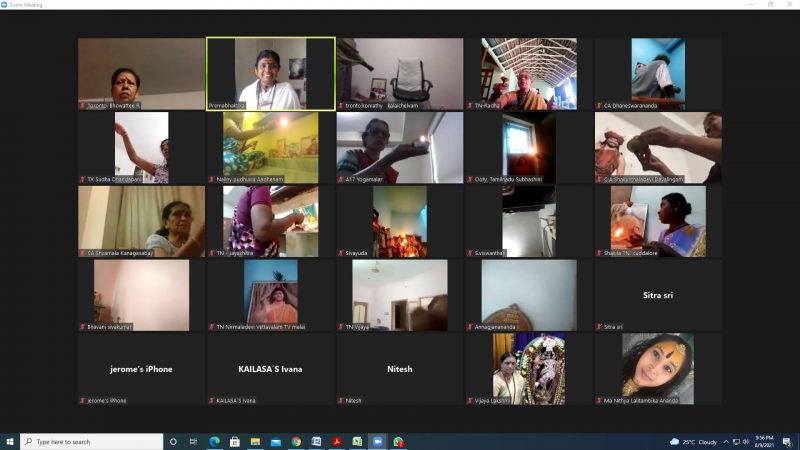The height and width of the screenshot is (450, 800).
Task: Open Microsoft Edge from the taskbar
Action: tap(214, 441)
